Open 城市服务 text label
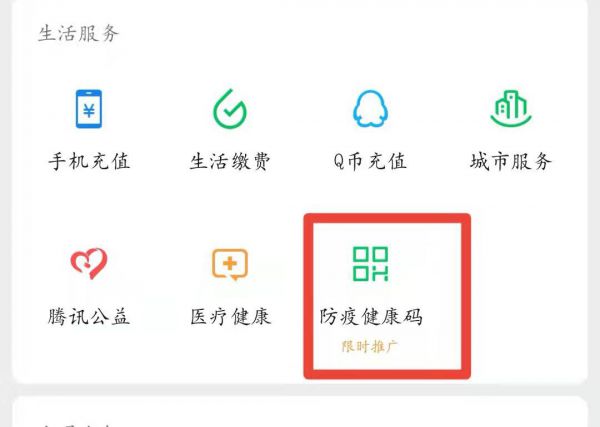The width and height of the screenshot is (600, 427). point(511,161)
